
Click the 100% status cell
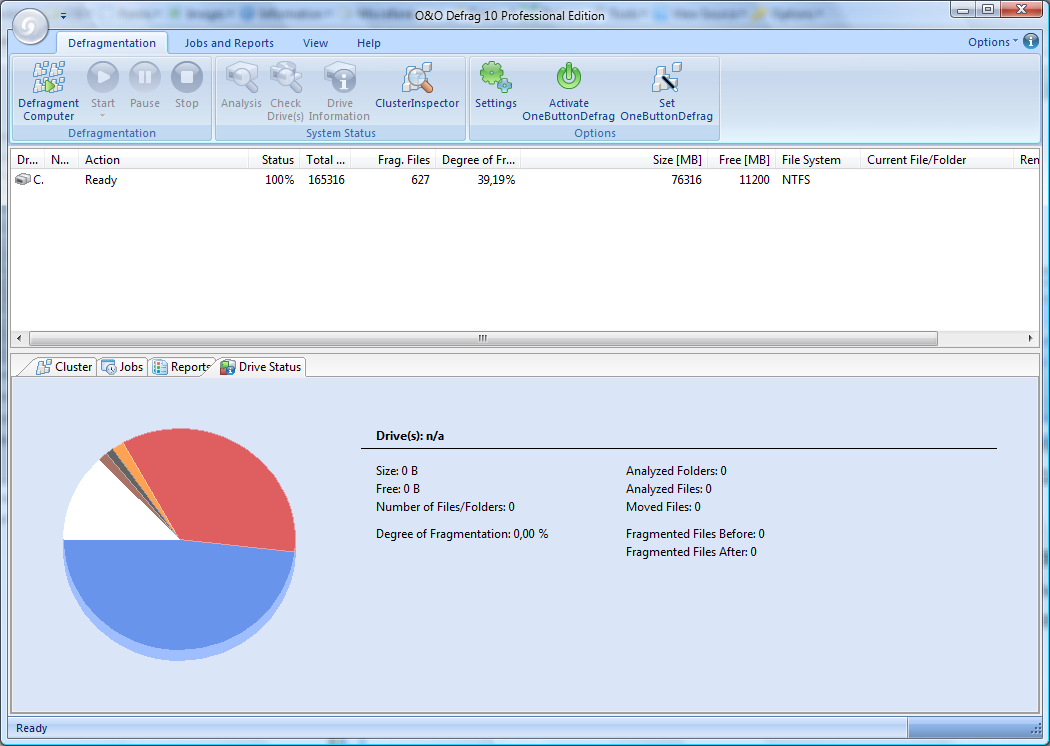tap(280, 179)
